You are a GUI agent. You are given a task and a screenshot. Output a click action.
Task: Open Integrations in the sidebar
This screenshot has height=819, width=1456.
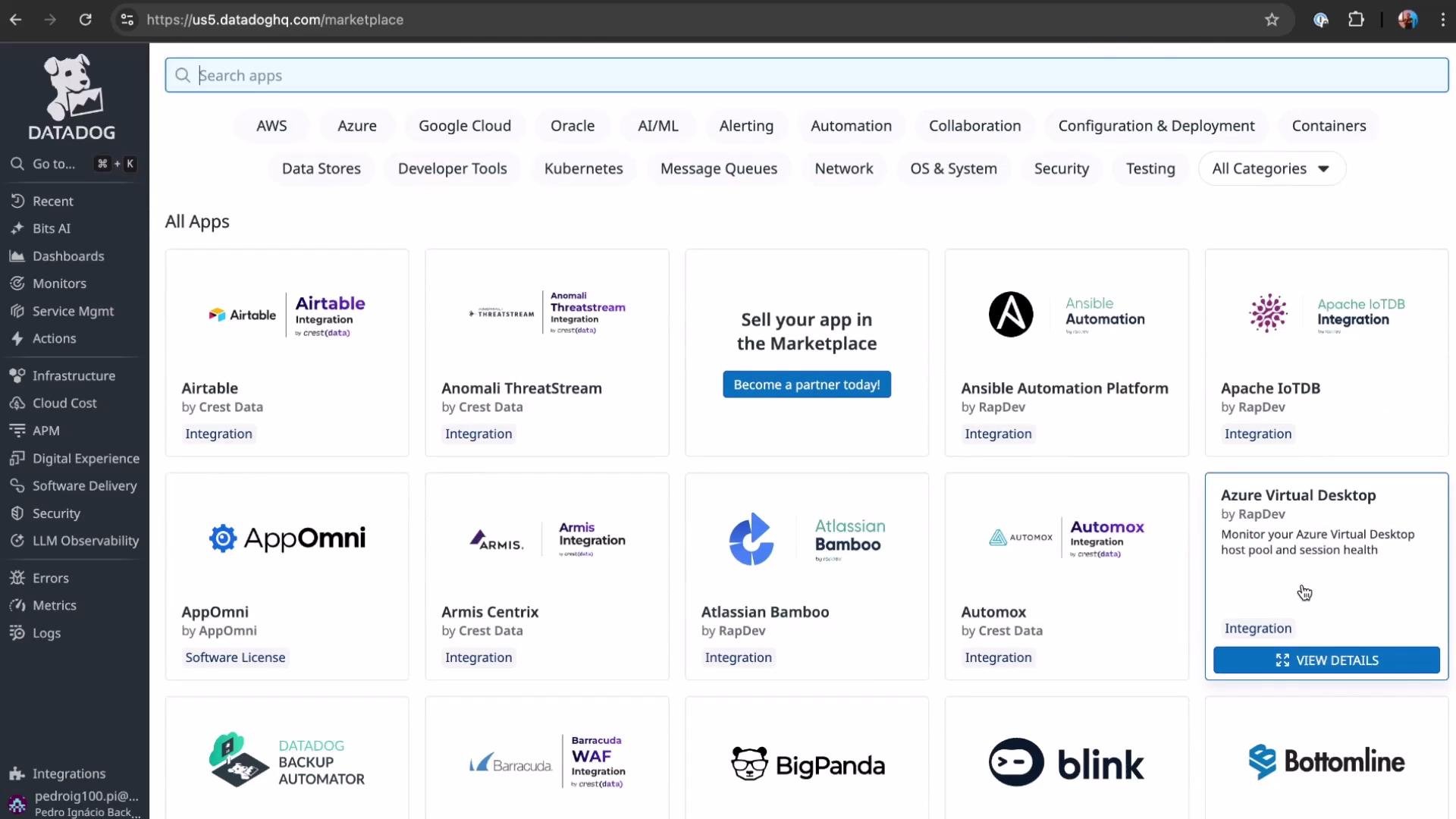(x=68, y=773)
